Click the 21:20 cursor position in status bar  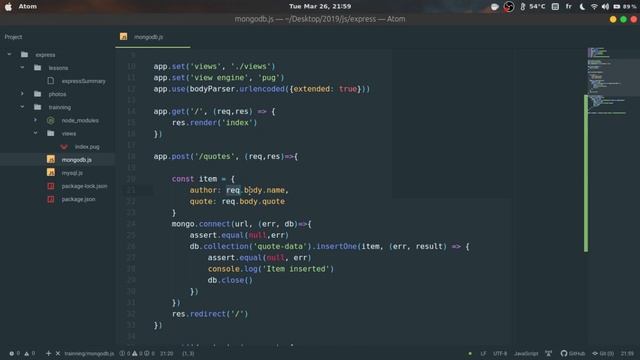point(167,353)
